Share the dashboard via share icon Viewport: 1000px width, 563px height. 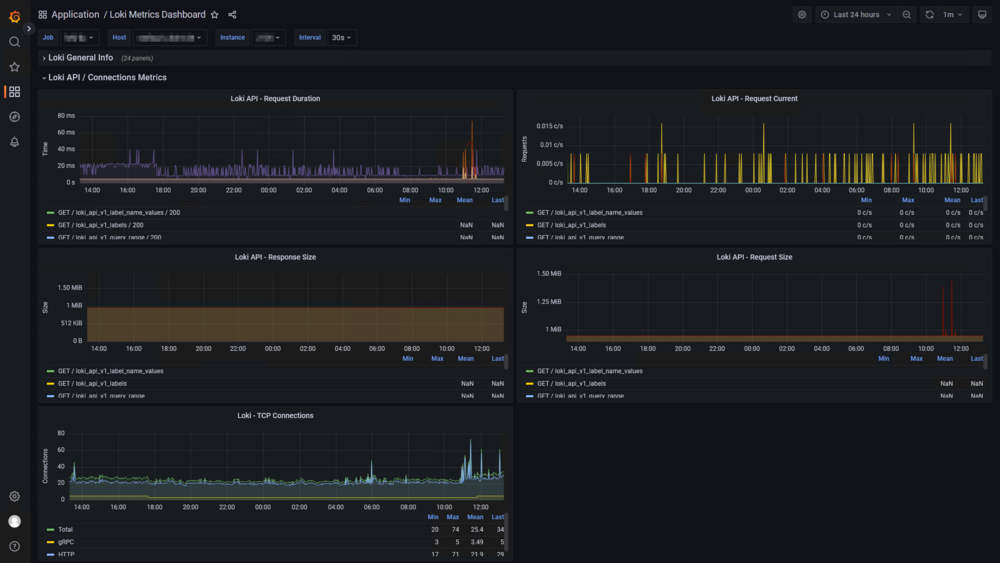(232, 15)
